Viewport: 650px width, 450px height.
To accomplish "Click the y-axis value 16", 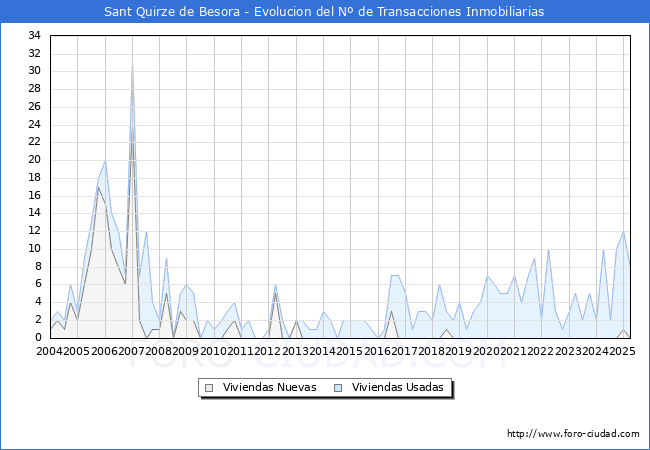I will click(34, 195).
